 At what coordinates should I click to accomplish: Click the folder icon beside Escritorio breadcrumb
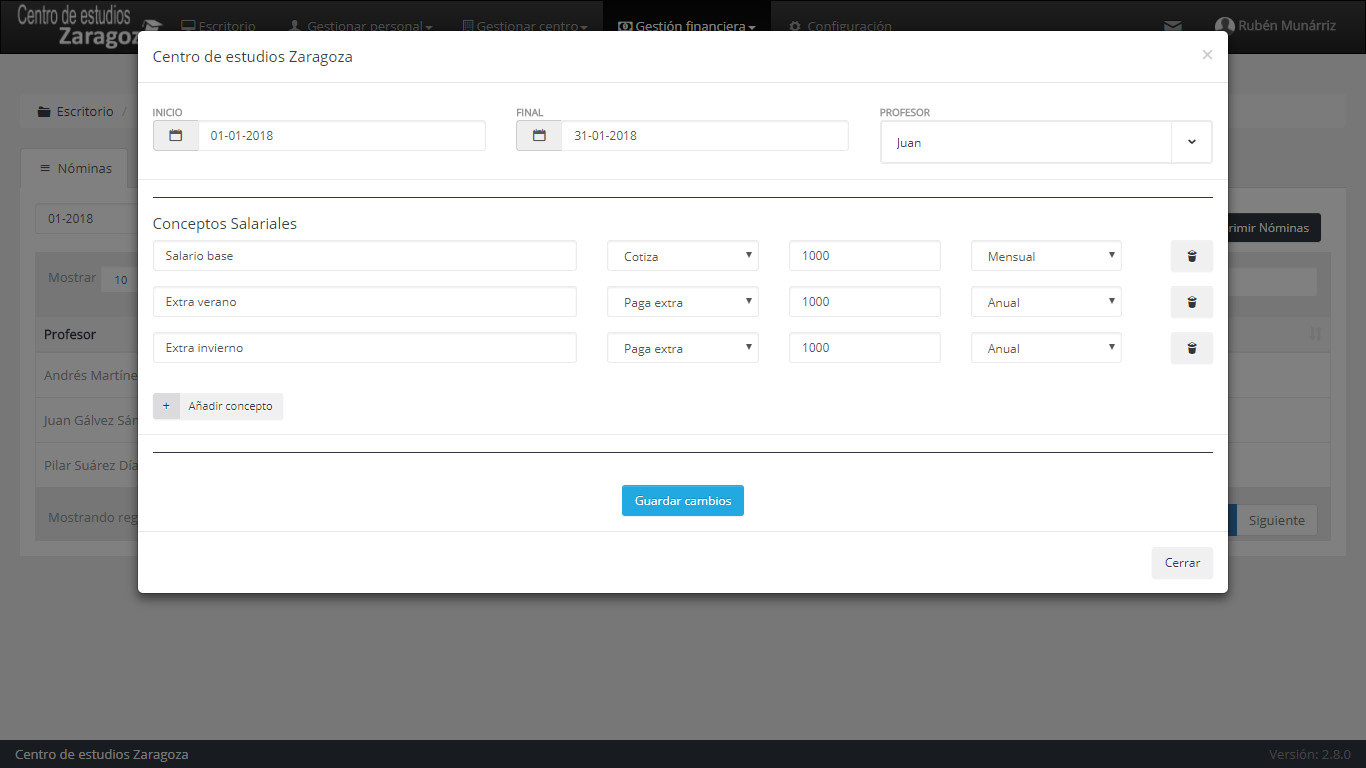click(x=44, y=112)
